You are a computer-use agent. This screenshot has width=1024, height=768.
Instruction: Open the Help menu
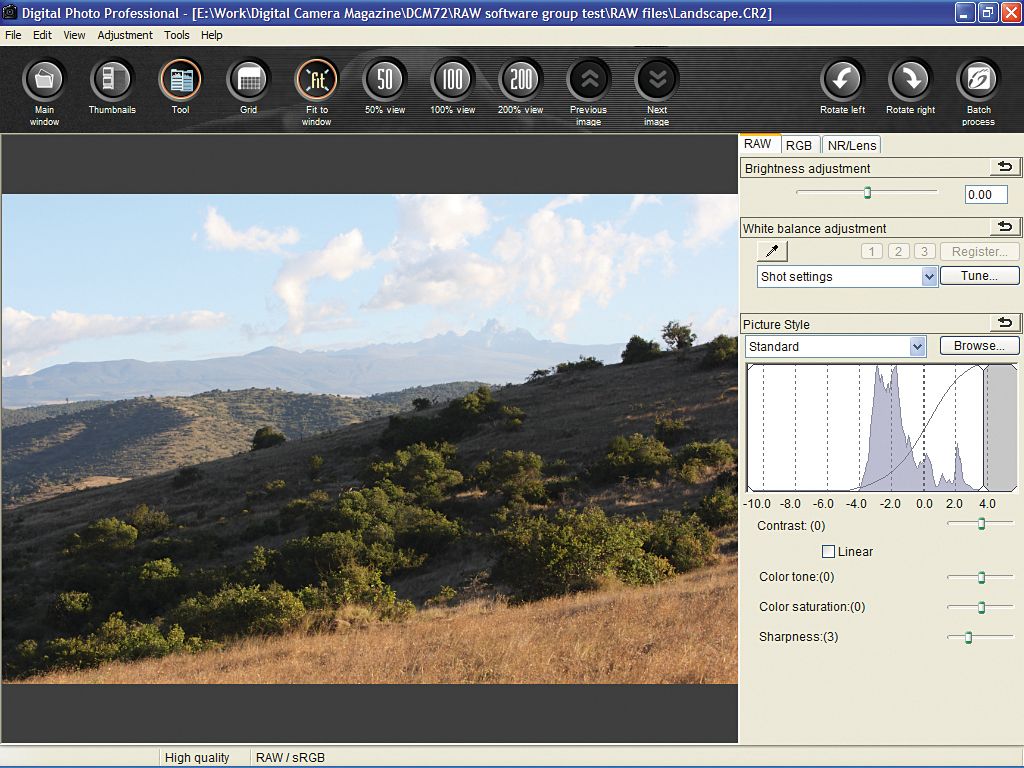(x=212, y=35)
